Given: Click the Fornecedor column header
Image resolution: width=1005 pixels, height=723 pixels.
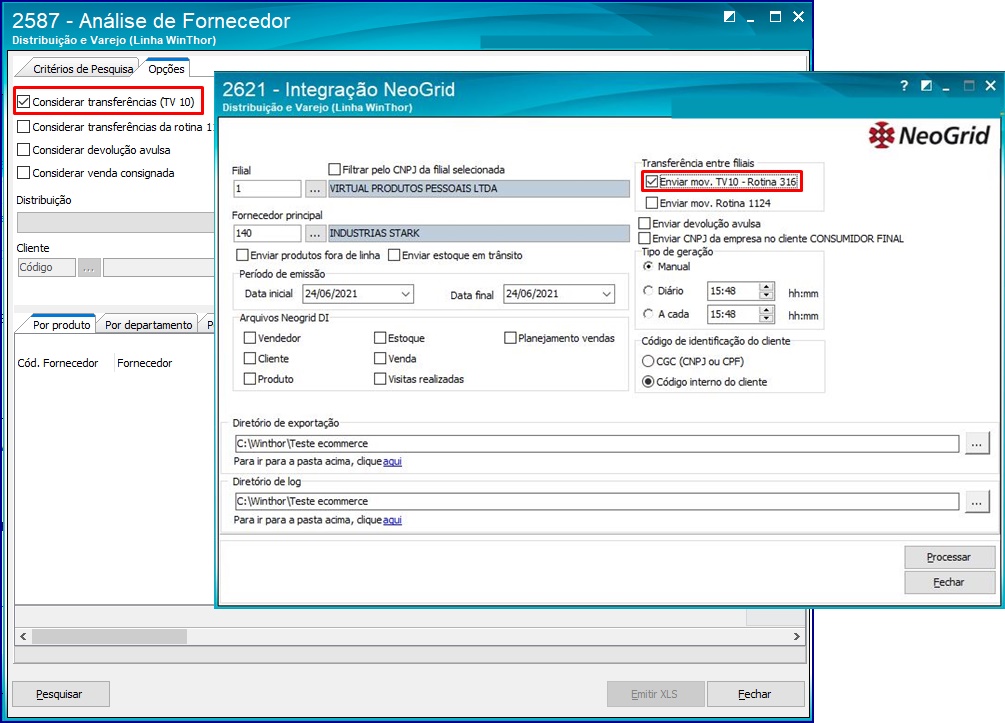Looking at the screenshot, I should point(145,363).
